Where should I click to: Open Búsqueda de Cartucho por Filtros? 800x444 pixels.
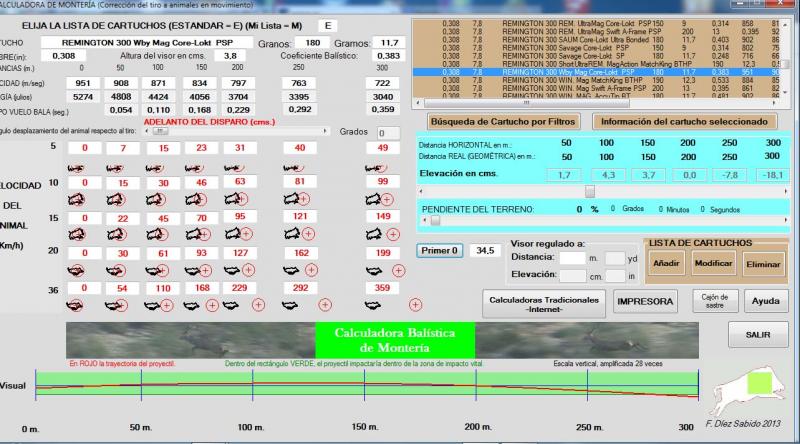point(501,121)
